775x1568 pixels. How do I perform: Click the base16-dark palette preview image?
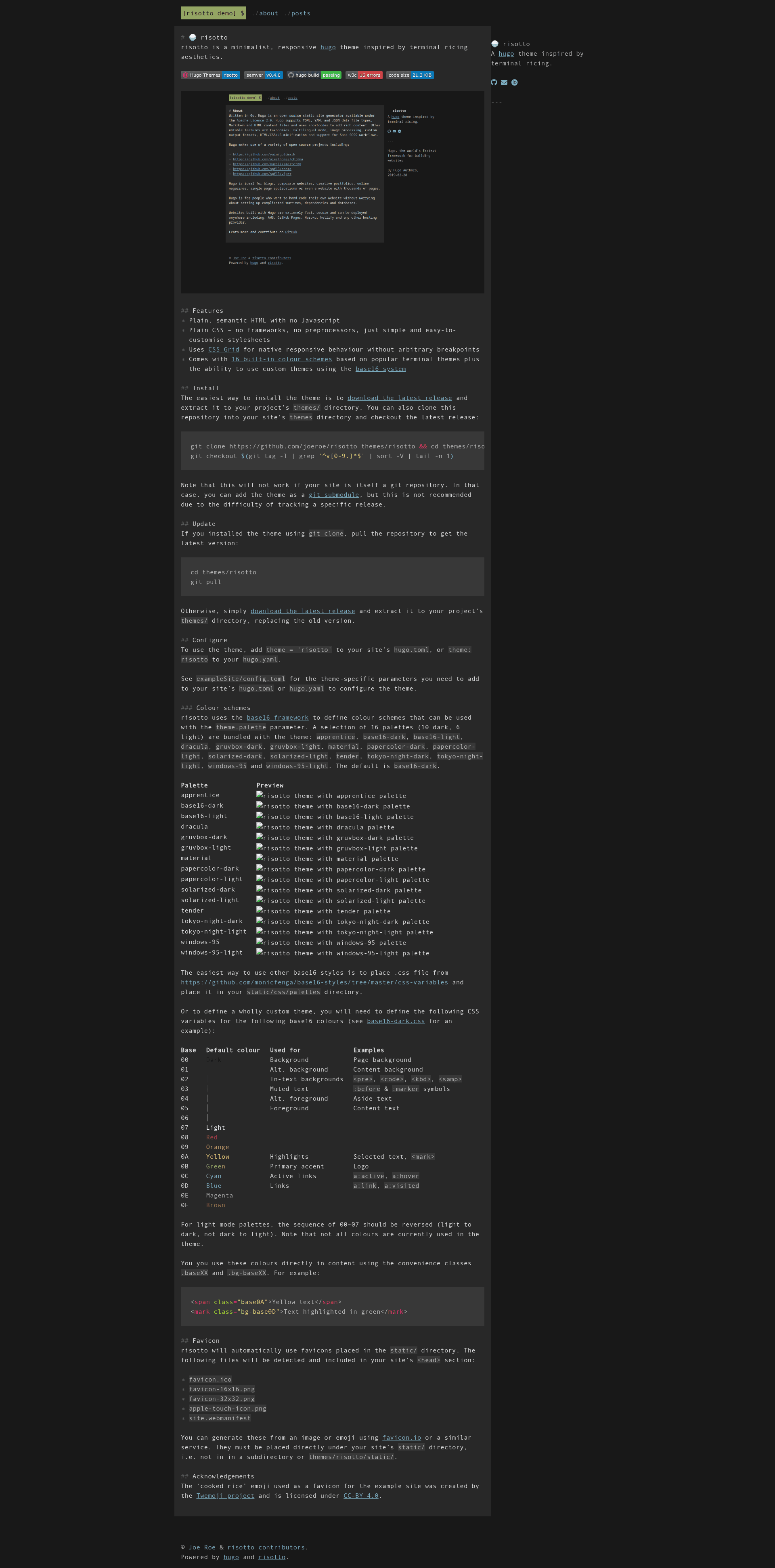pos(333,806)
